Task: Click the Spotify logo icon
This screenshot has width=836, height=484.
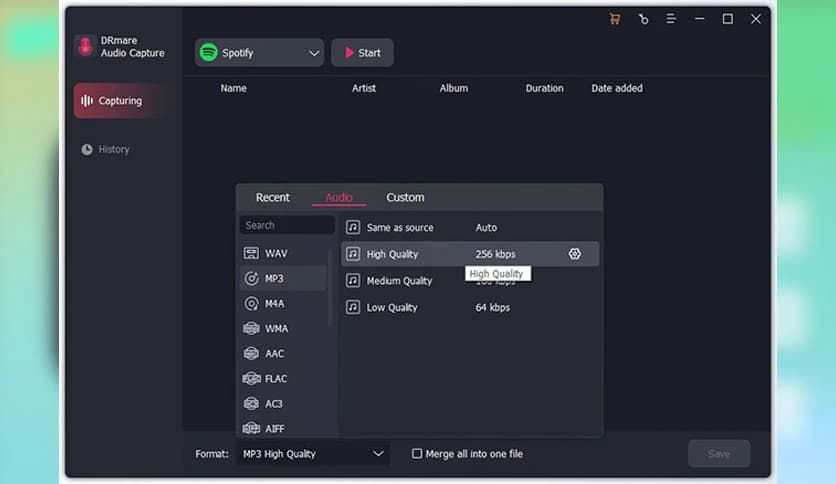Action: [x=208, y=52]
